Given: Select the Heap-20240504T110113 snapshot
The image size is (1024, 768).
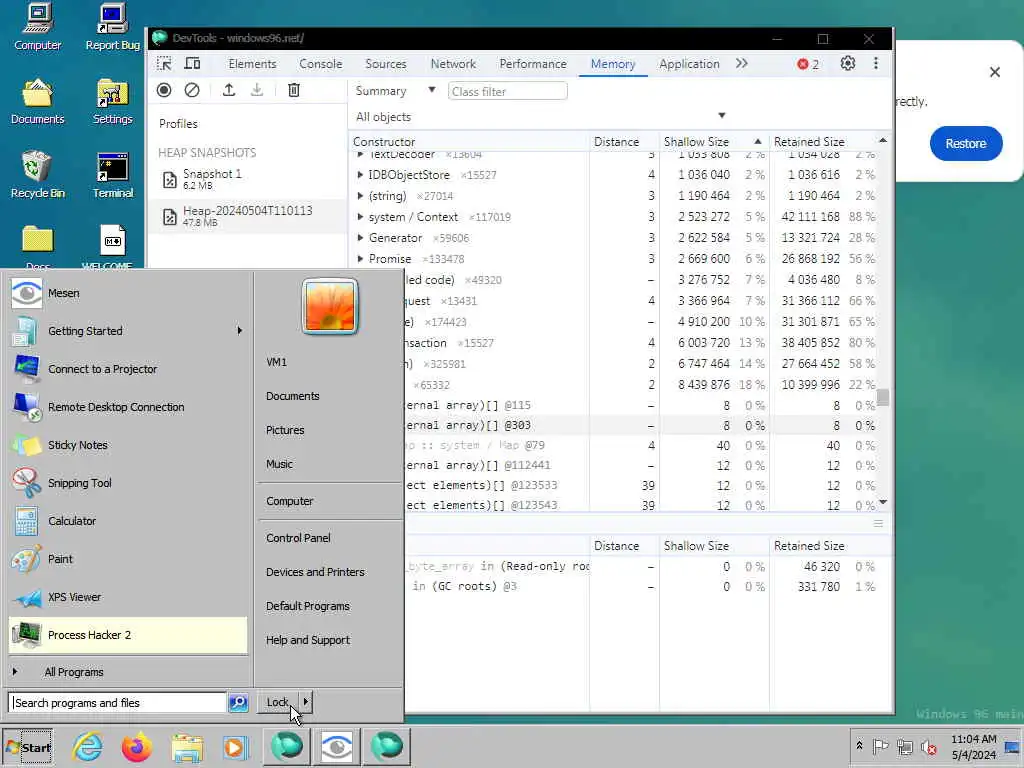Looking at the screenshot, I should click(x=247, y=216).
